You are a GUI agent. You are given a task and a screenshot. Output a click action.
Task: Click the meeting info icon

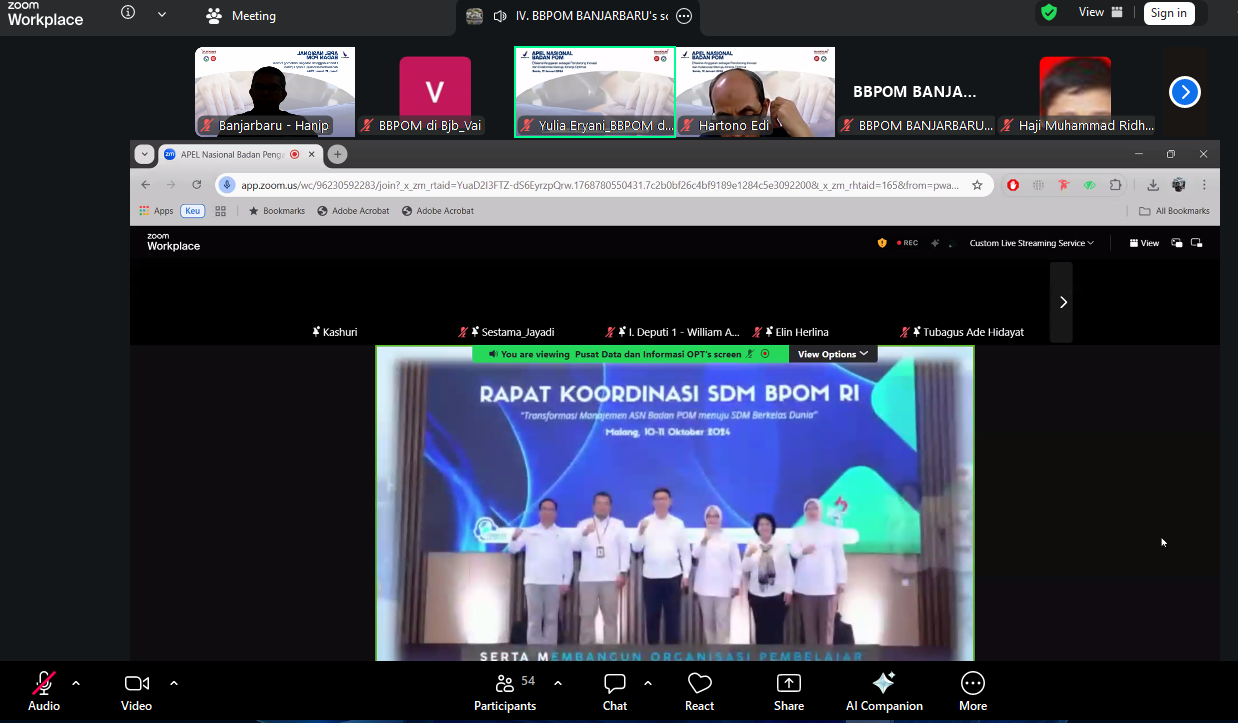[x=128, y=13]
